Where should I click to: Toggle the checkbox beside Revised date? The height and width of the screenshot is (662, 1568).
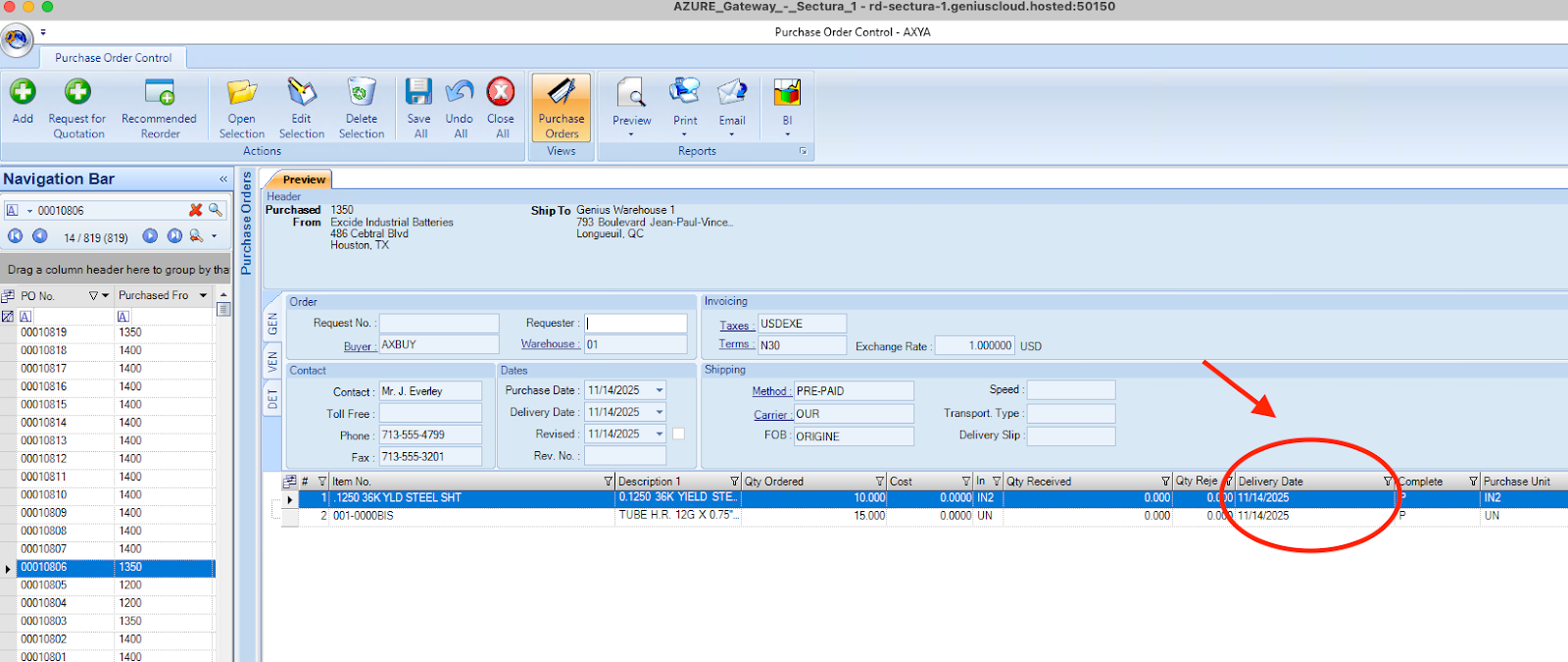[x=678, y=433]
